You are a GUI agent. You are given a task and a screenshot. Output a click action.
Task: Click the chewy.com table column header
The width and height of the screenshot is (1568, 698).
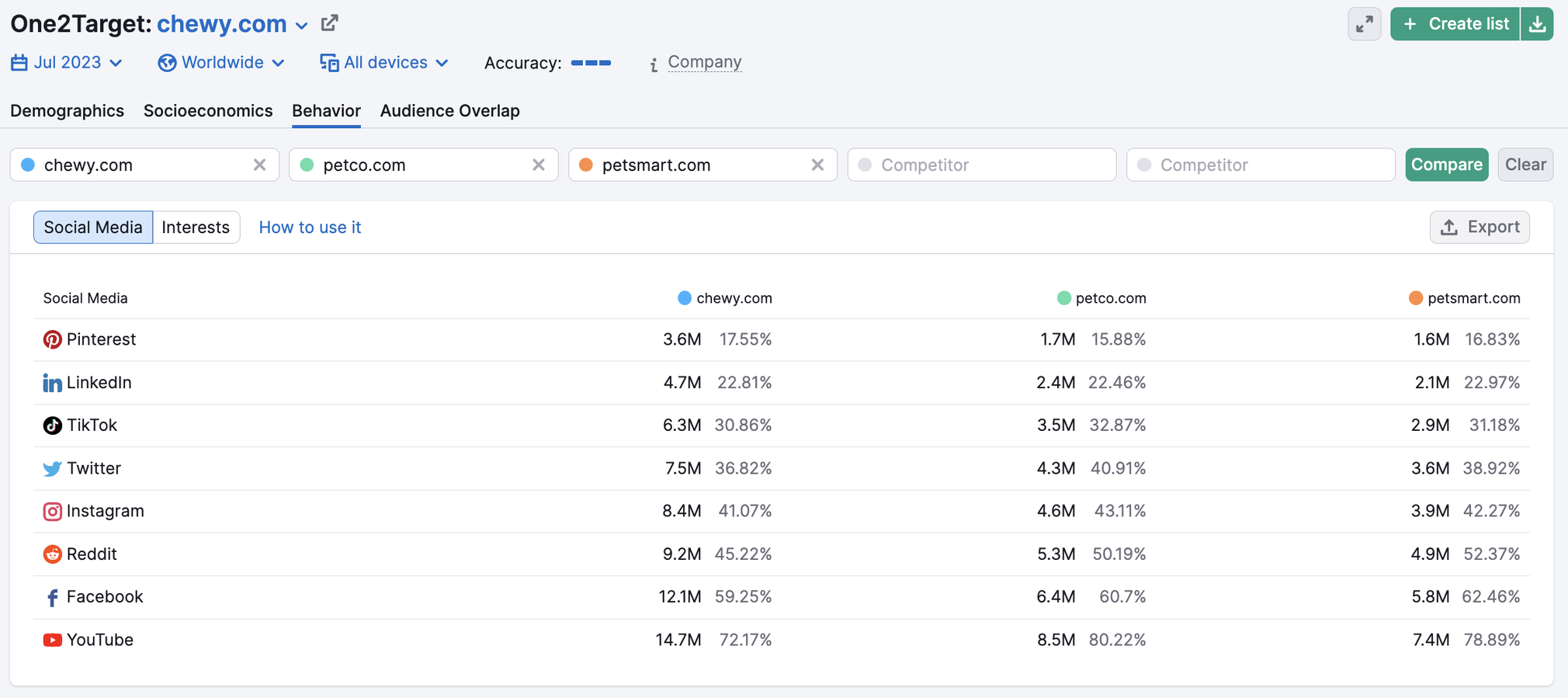click(x=725, y=298)
